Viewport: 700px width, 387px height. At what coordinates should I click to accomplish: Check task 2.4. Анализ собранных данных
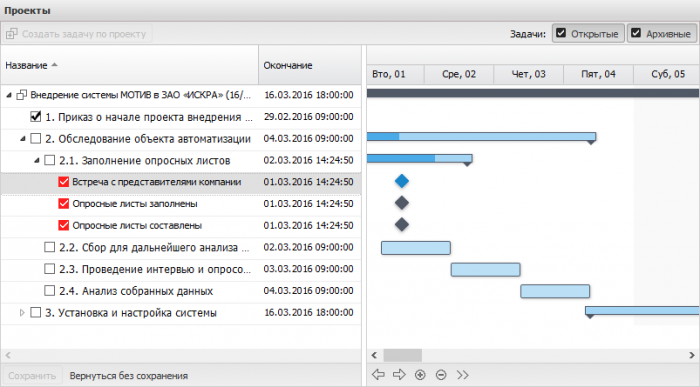[50, 291]
